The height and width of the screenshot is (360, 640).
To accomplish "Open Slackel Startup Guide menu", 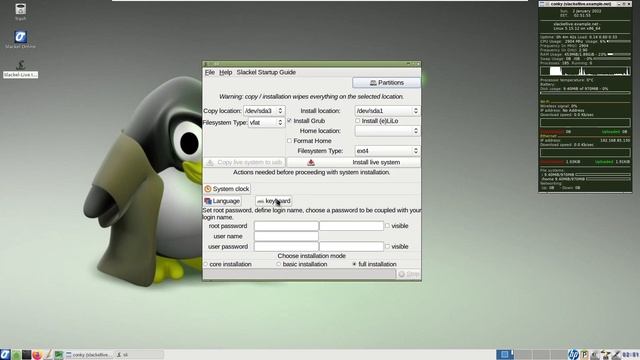I will point(266,72).
